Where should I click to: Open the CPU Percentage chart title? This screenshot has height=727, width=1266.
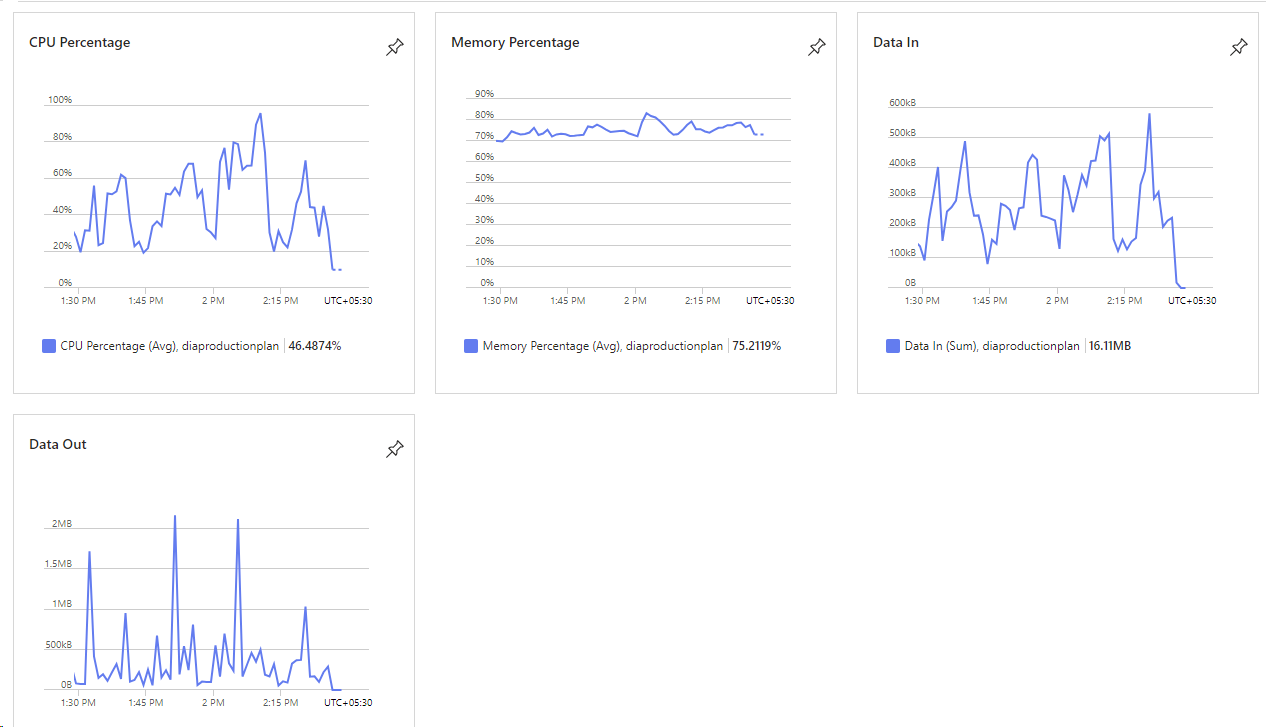click(80, 42)
